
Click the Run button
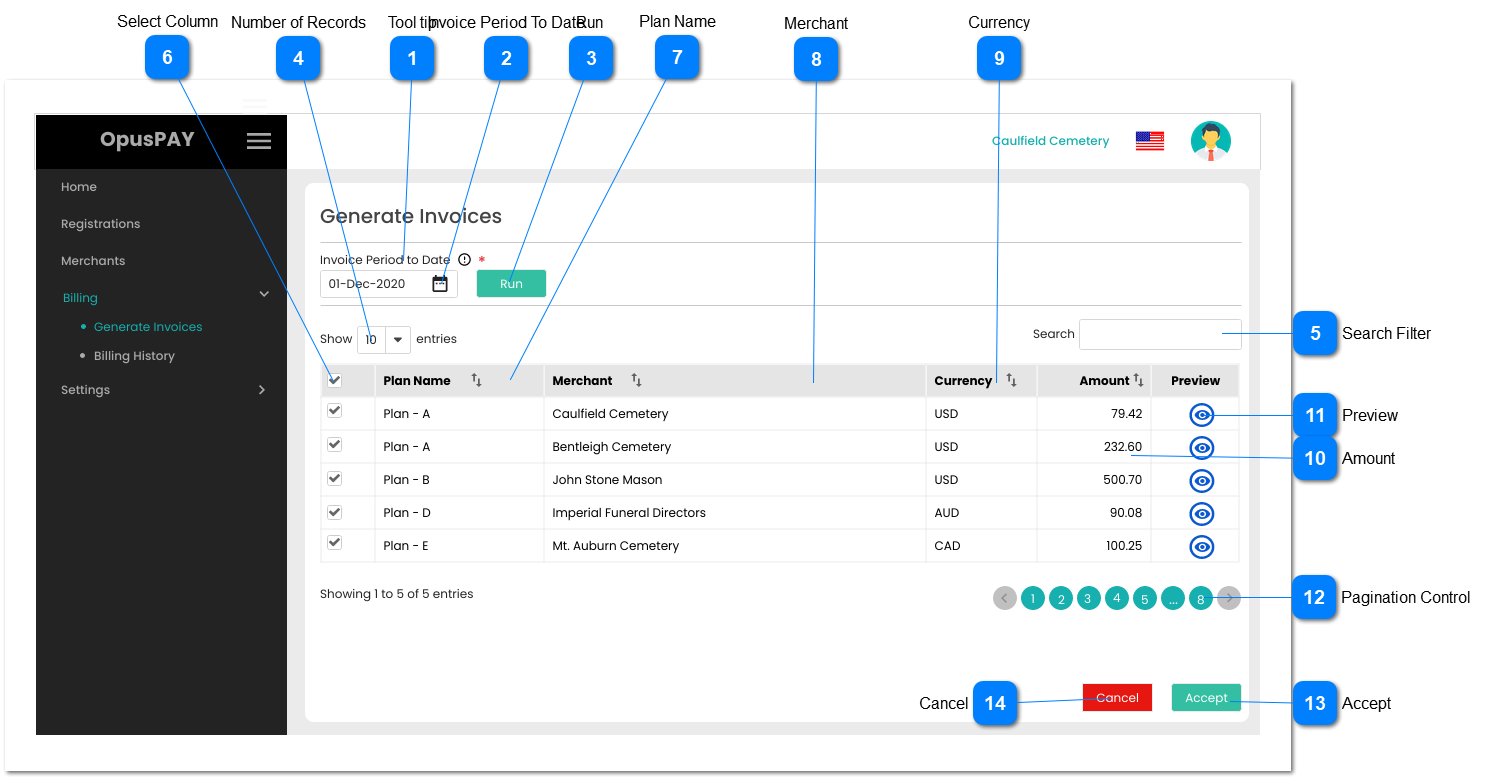[x=511, y=283]
